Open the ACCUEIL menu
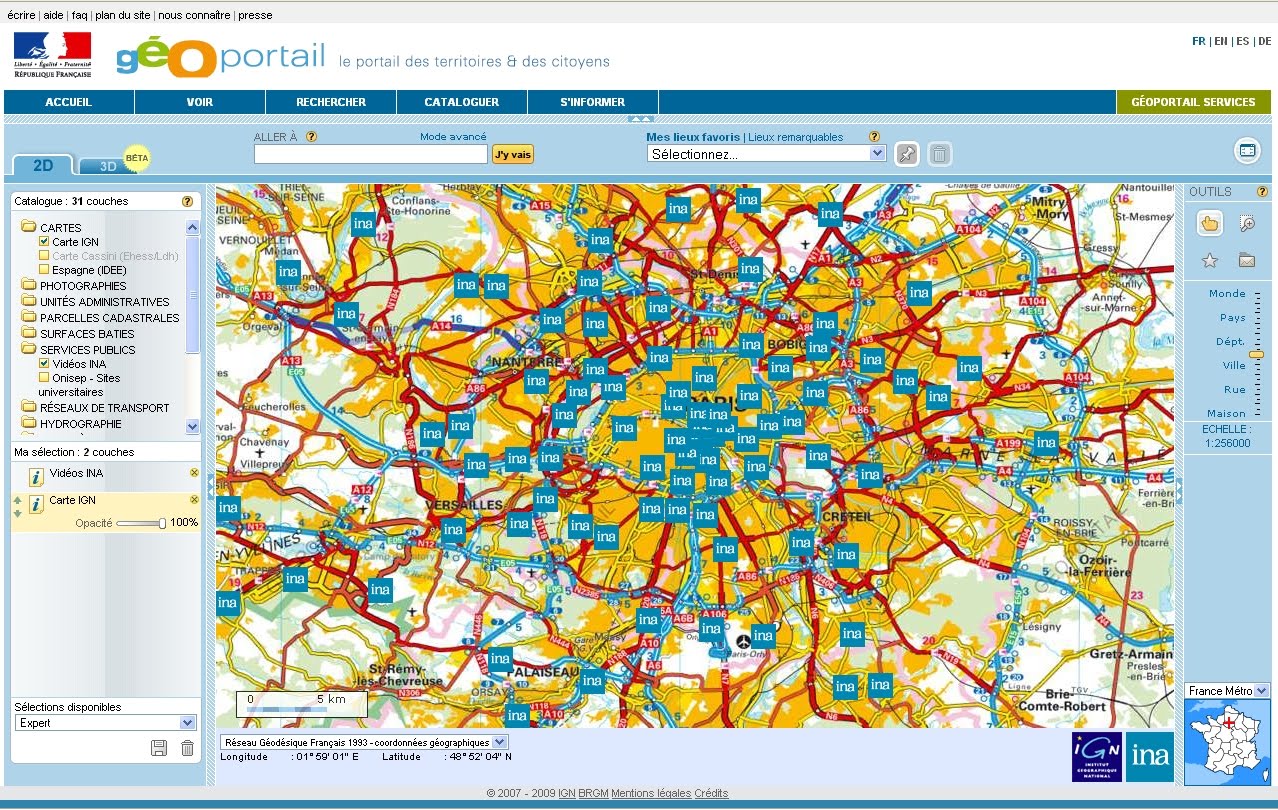Viewport: 1278px width, 810px height. tap(69, 102)
